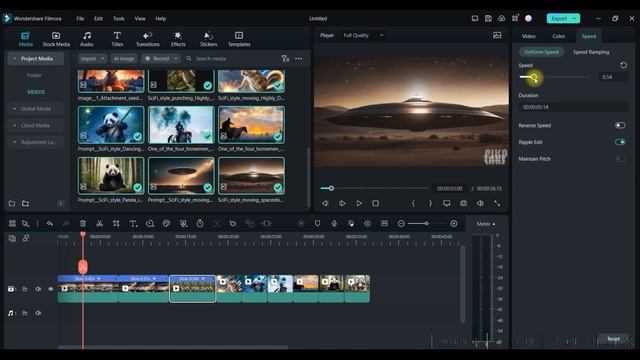Click the player playback progress slider
The width and height of the screenshot is (640, 360).
point(374,189)
